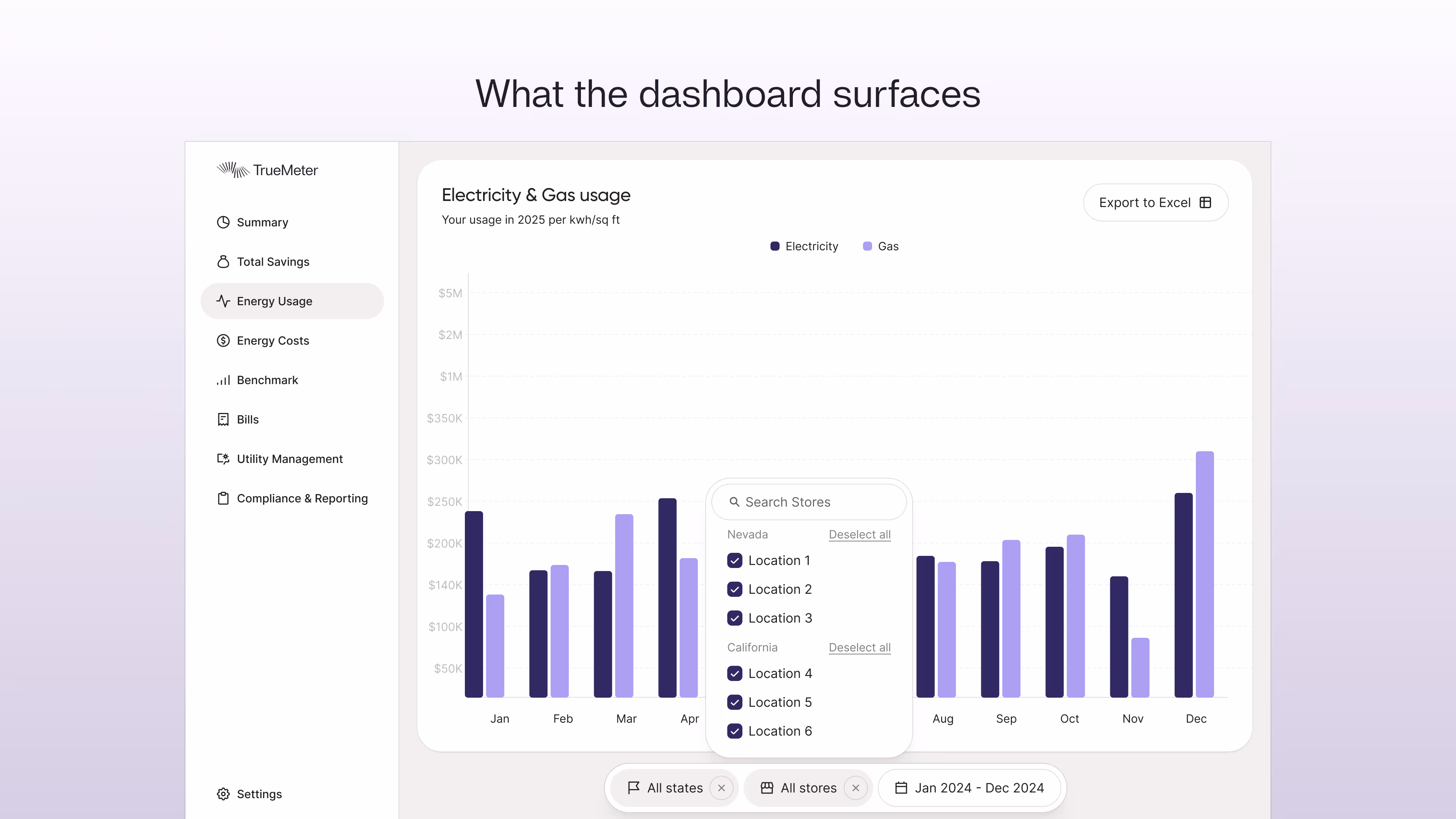Screen dimensions: 1456x819
Task: Uncheck the Location 1 checkbox
Action: coord(735,561)
